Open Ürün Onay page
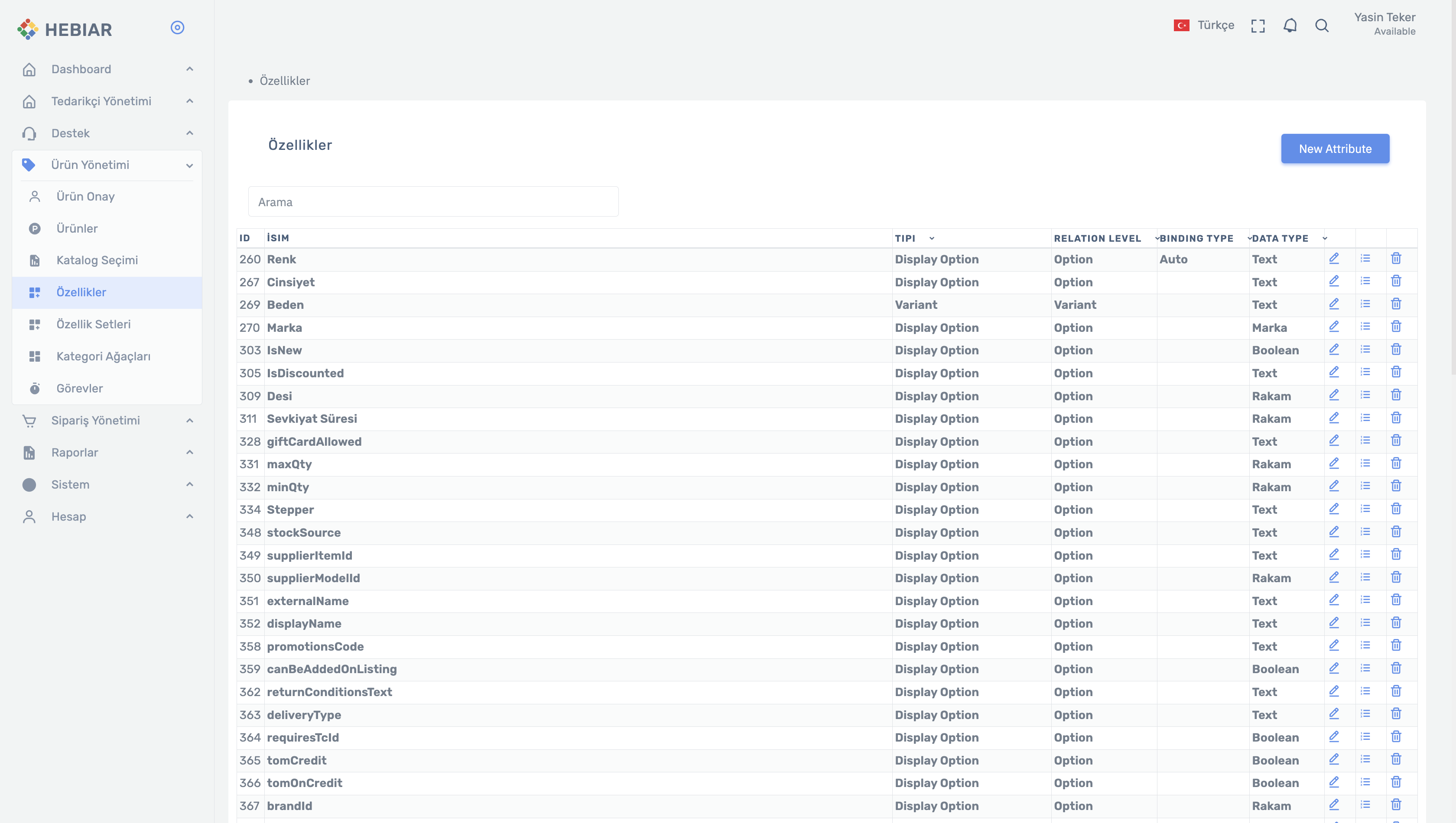This screenshot has height=823, width=1456. coord(107,197)
